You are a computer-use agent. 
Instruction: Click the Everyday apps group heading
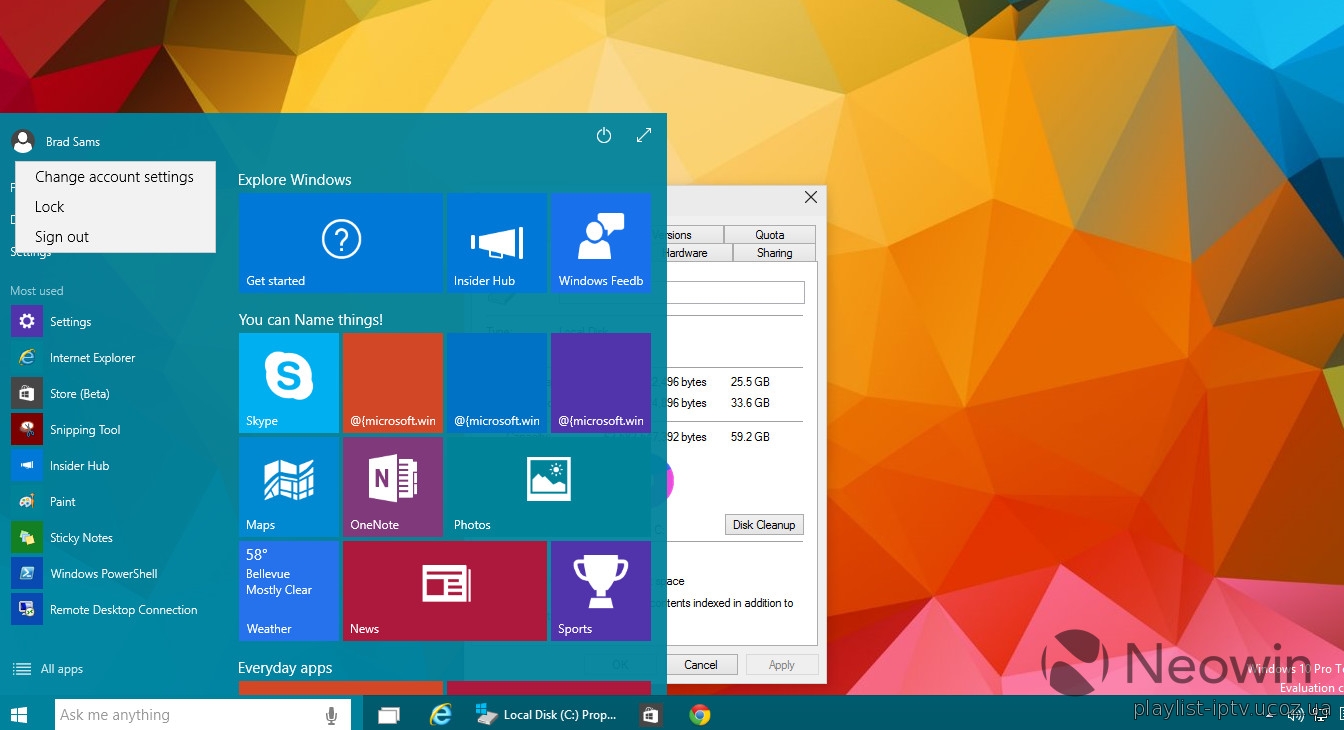(x=285, y=668)
